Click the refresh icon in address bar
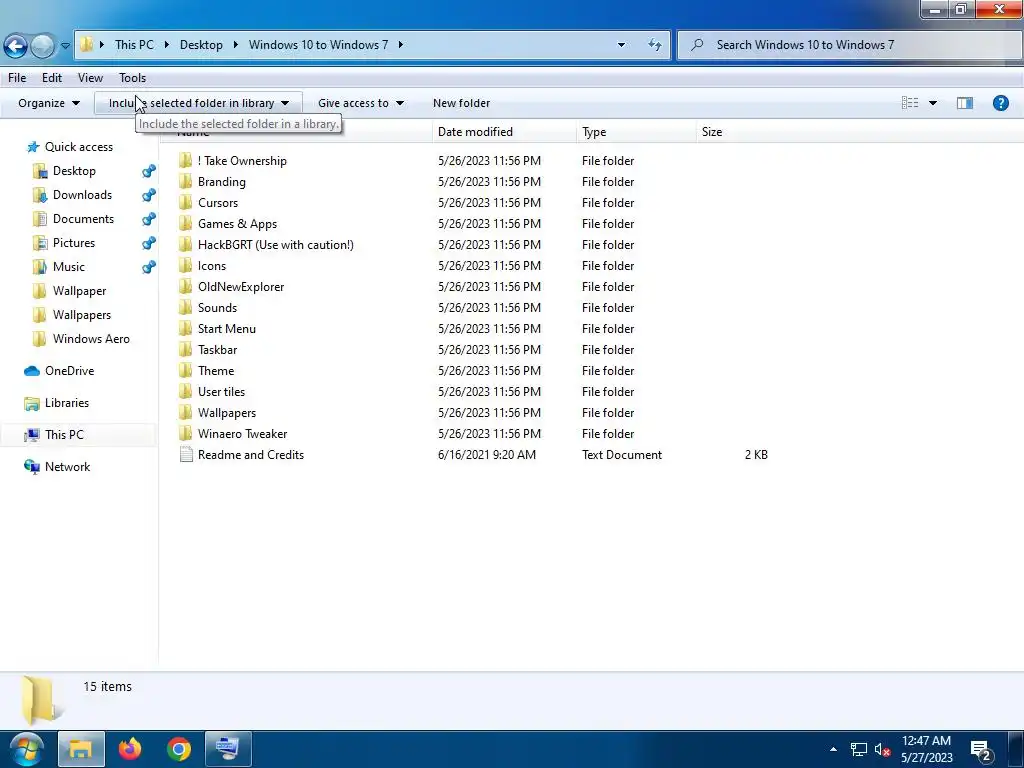The width and height of the screenshot is (1024, 768). 654,45
